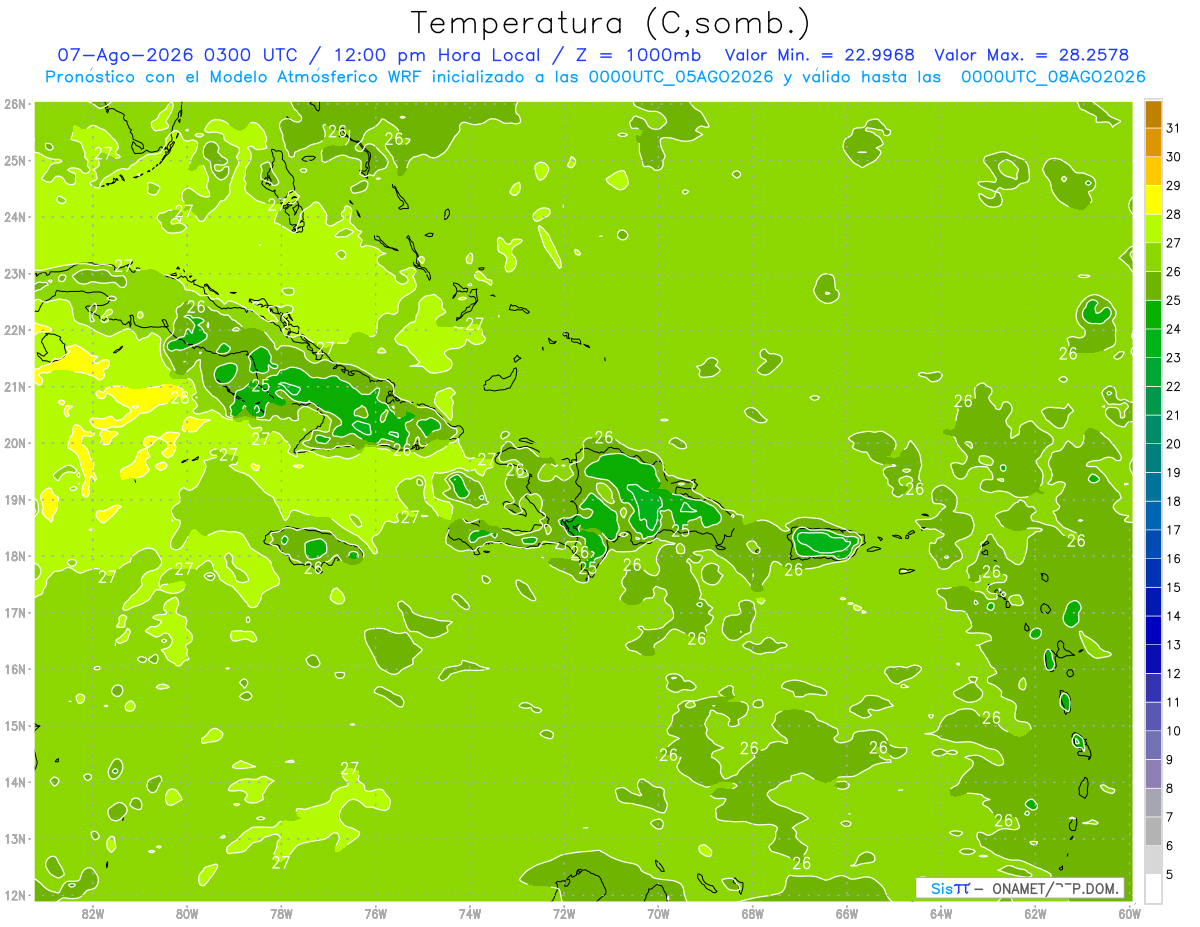
Task: Click the 62W longitude axis label
Action: coord(1035,912)
